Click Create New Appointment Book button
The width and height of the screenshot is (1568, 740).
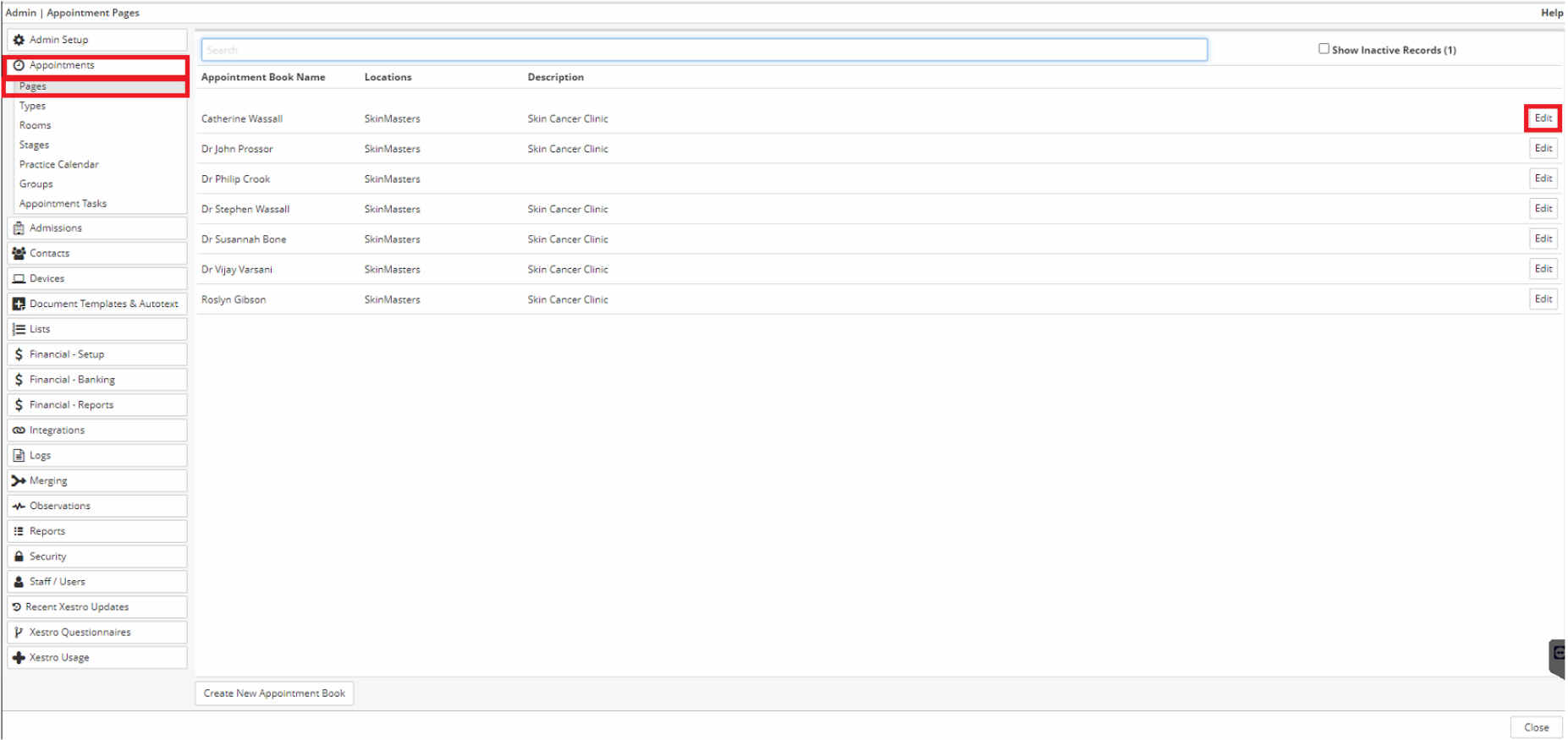point(274,693)
